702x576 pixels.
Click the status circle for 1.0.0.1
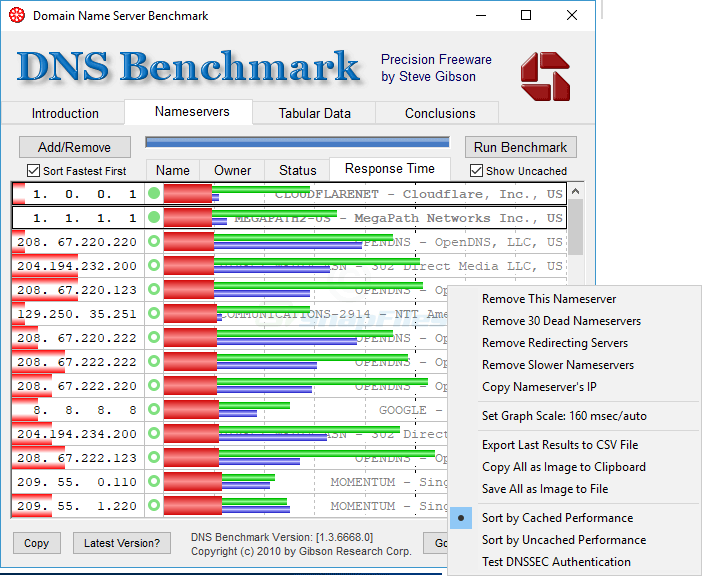154,193
